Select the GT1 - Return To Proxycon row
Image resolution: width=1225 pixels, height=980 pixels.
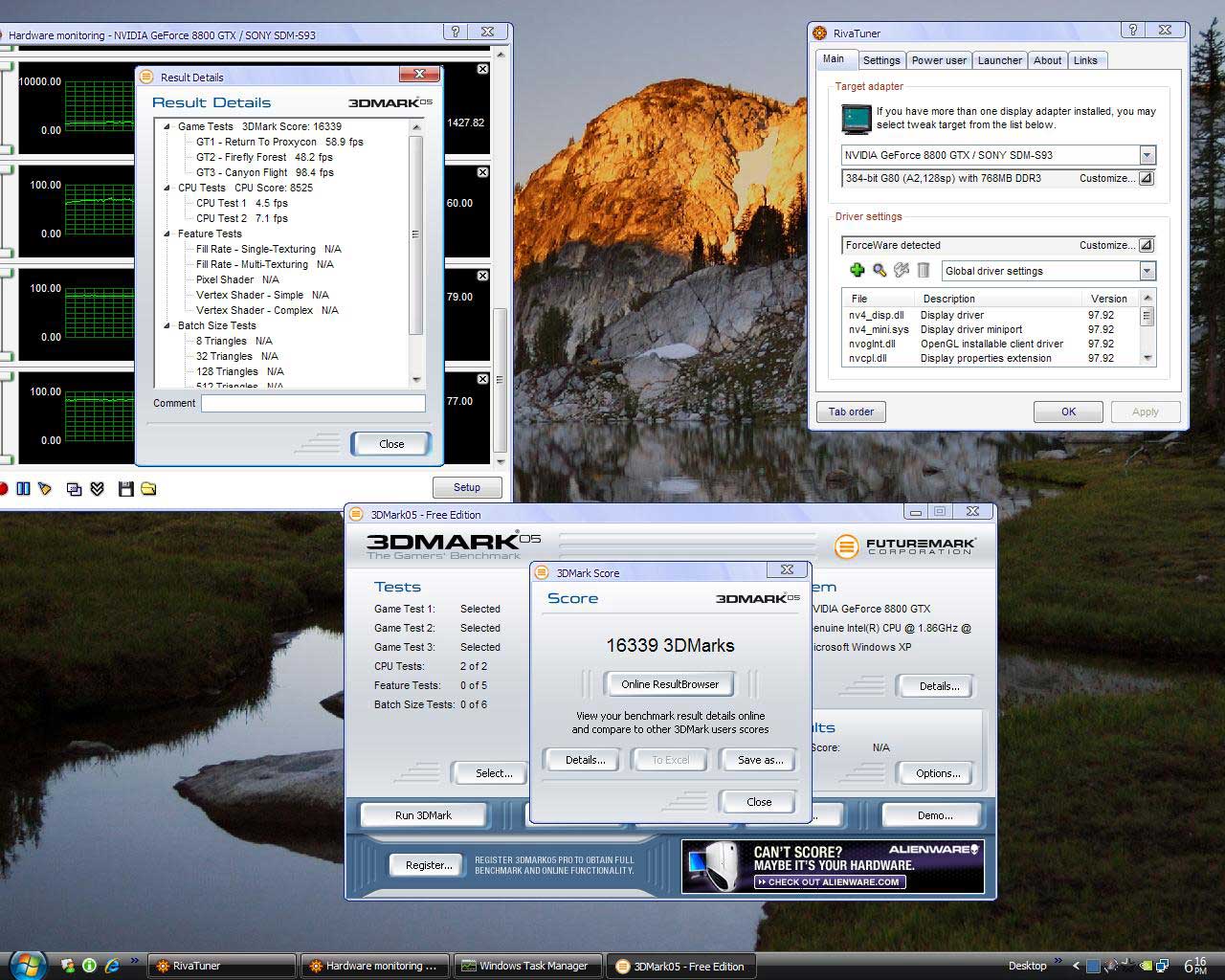coord(279,142)
